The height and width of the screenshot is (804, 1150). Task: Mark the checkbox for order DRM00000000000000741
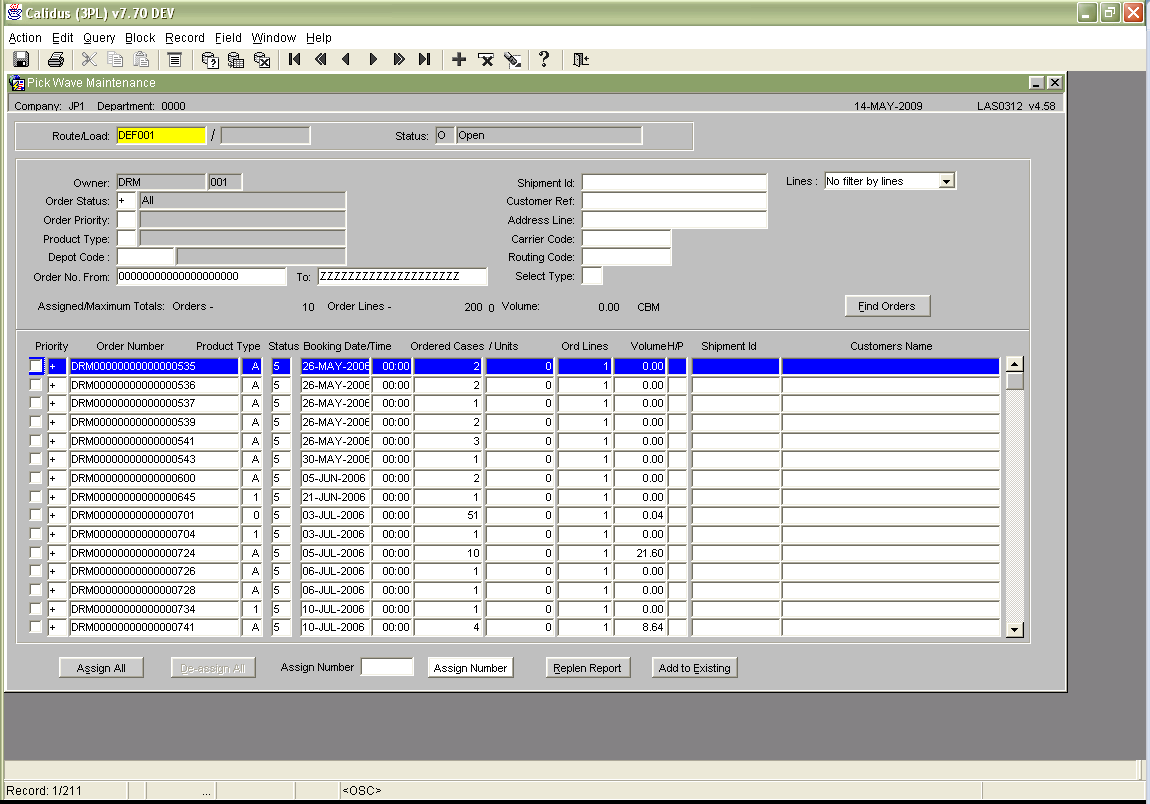pyautogui.click(x=36, y=627)
